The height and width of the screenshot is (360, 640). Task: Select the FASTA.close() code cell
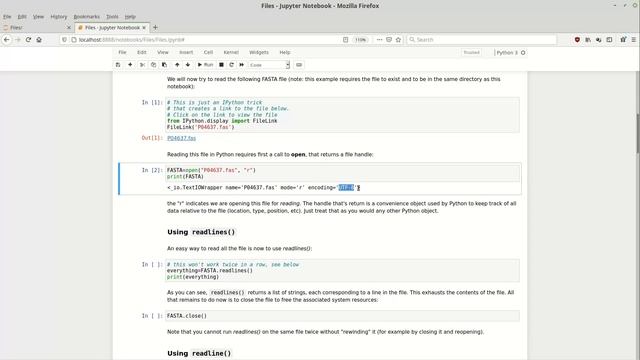(x=342, y=316)
